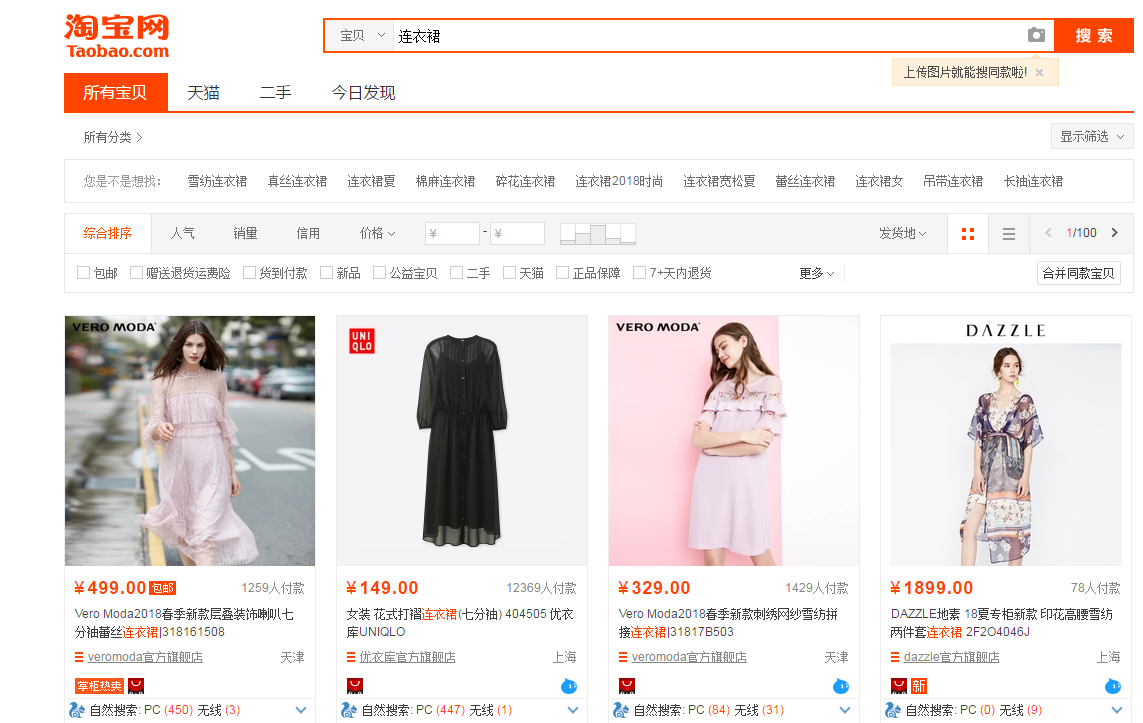1143x723 pixels.
Task: Check the 赠送退货运费险 filter
Action: tap(136, 273)
